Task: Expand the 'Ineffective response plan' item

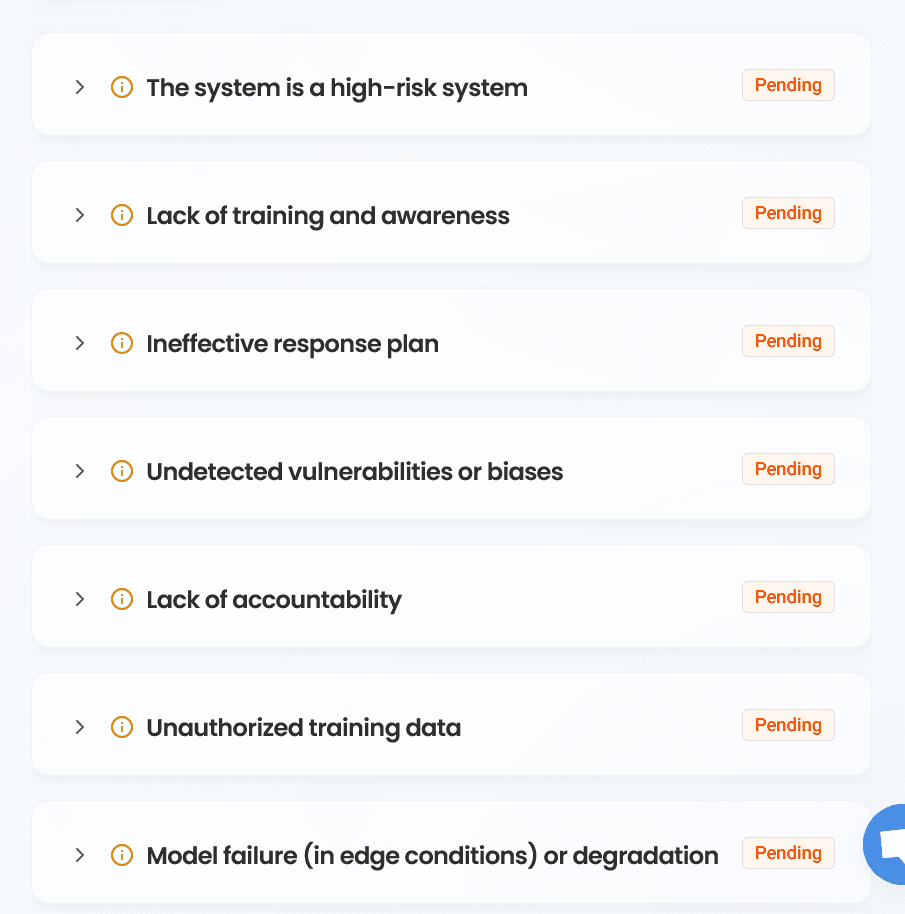Action: click(80, 343)
